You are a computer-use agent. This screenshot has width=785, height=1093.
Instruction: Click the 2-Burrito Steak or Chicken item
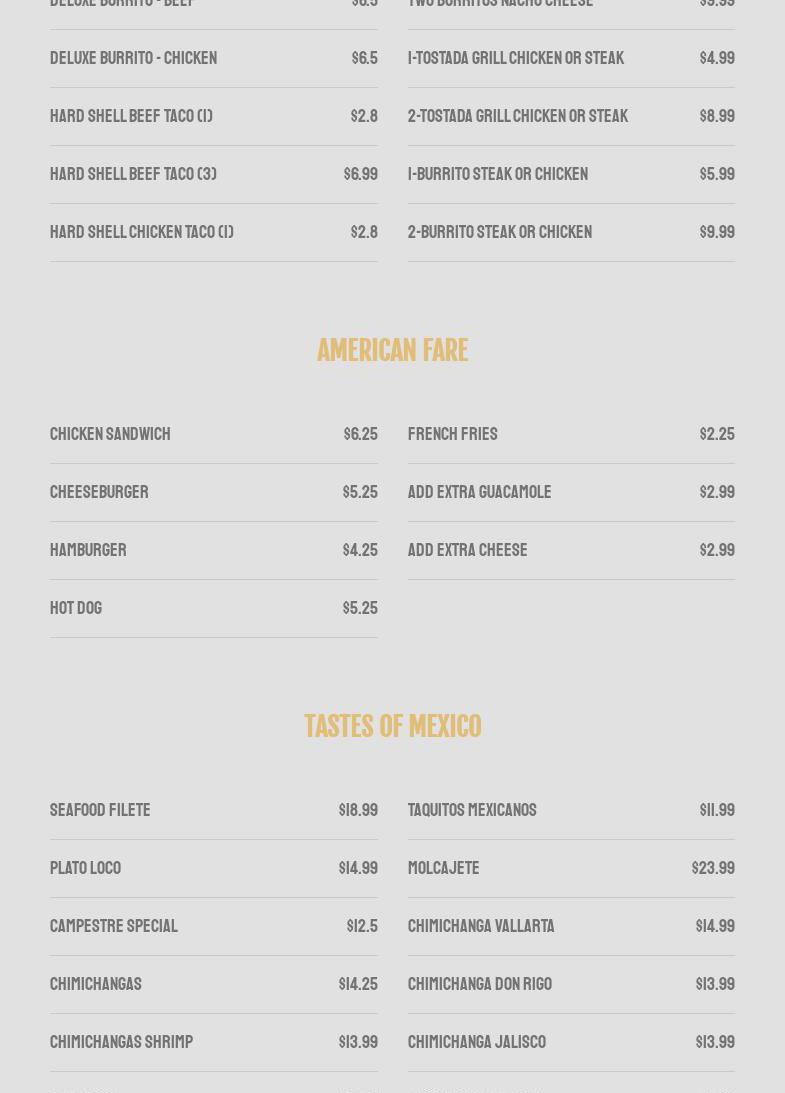[x=500, y=232]
